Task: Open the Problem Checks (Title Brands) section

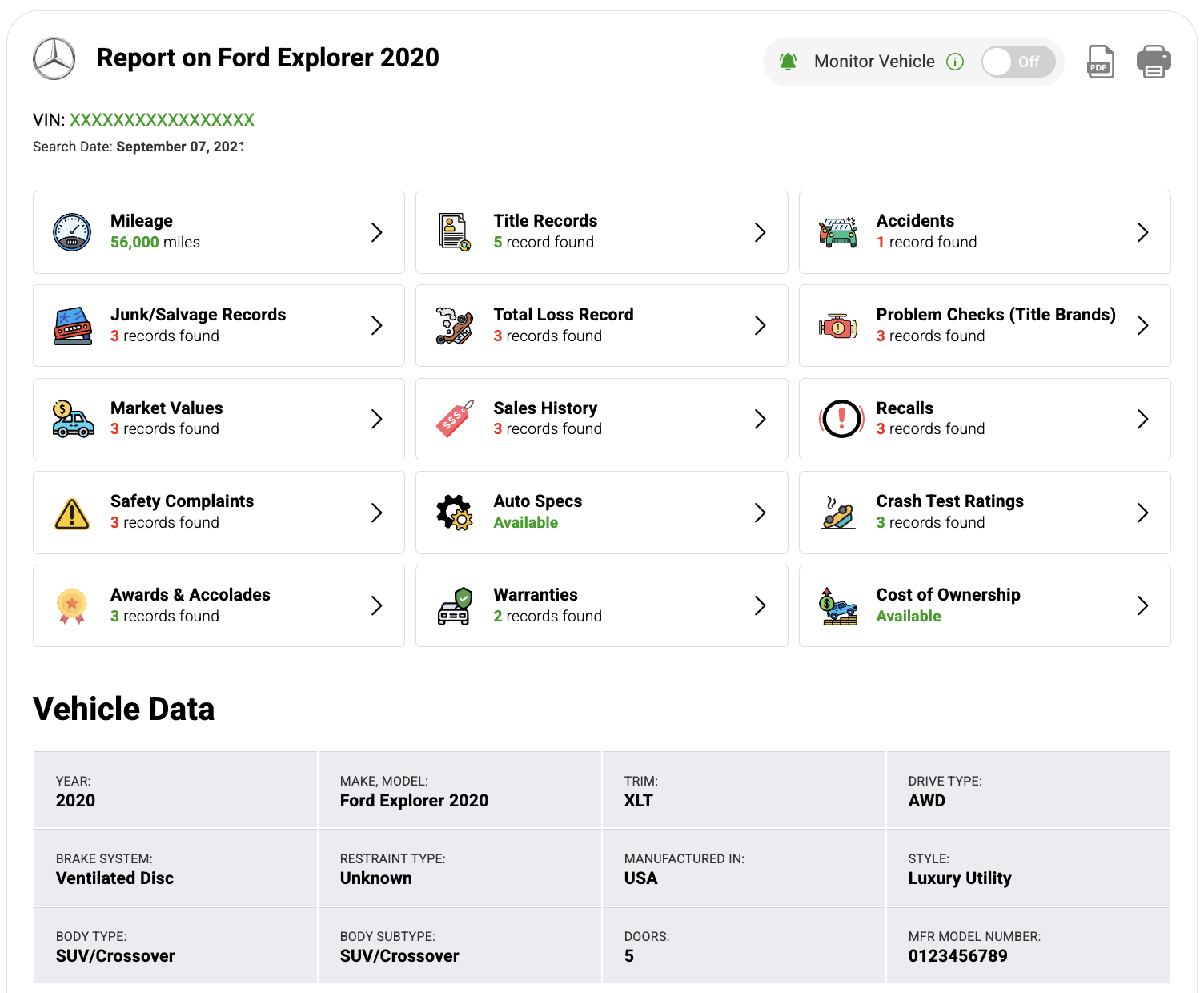Action: point(1143,325)
